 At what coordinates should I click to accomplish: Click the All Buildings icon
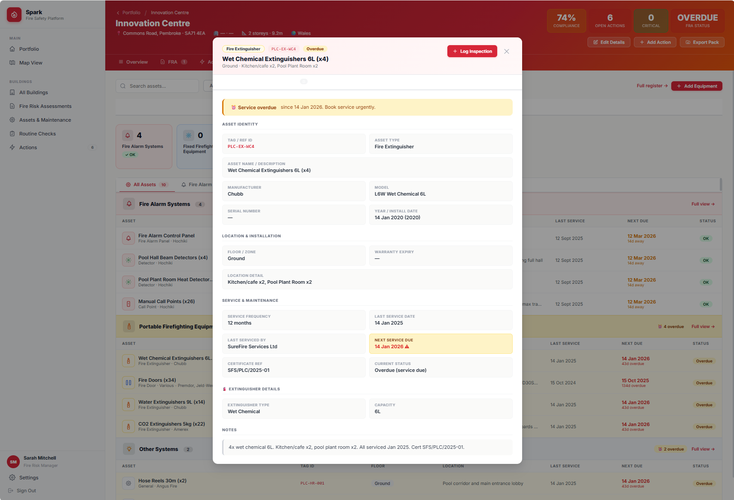pyautogui.click(x=13, y=92)
